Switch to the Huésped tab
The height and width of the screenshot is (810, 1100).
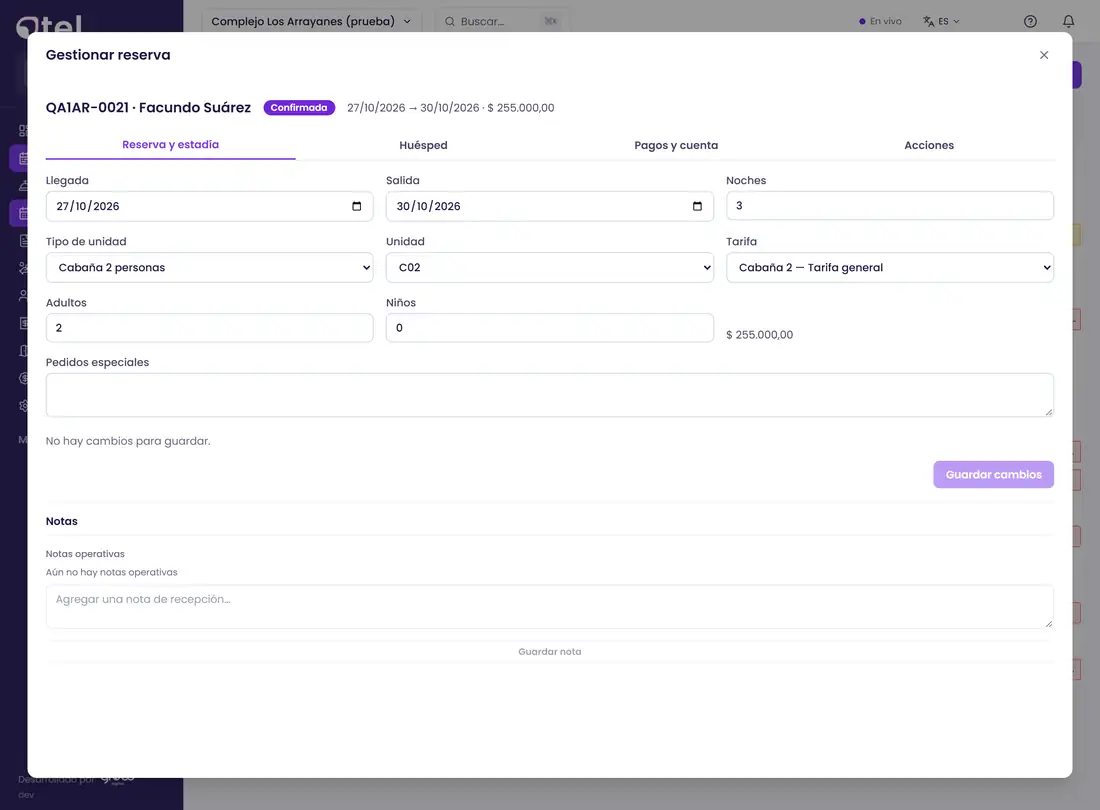(423, 145)
